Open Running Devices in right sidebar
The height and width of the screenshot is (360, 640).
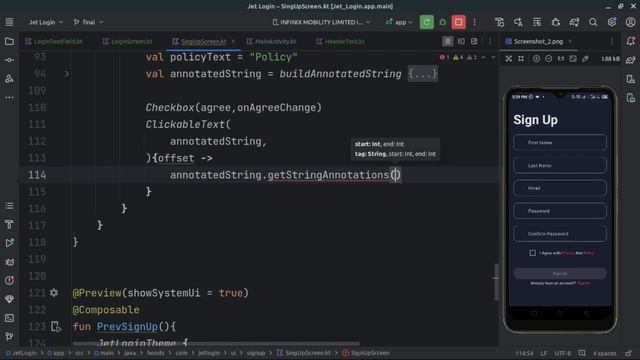click(x=631, y=98)
